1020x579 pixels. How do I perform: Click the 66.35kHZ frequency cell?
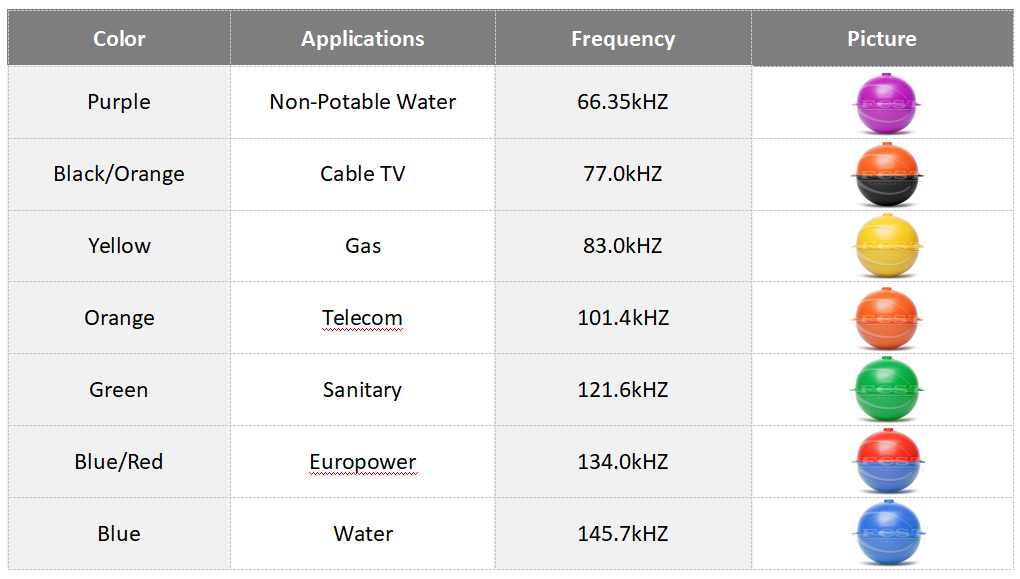pyautogui.click(x=623, y=102)
